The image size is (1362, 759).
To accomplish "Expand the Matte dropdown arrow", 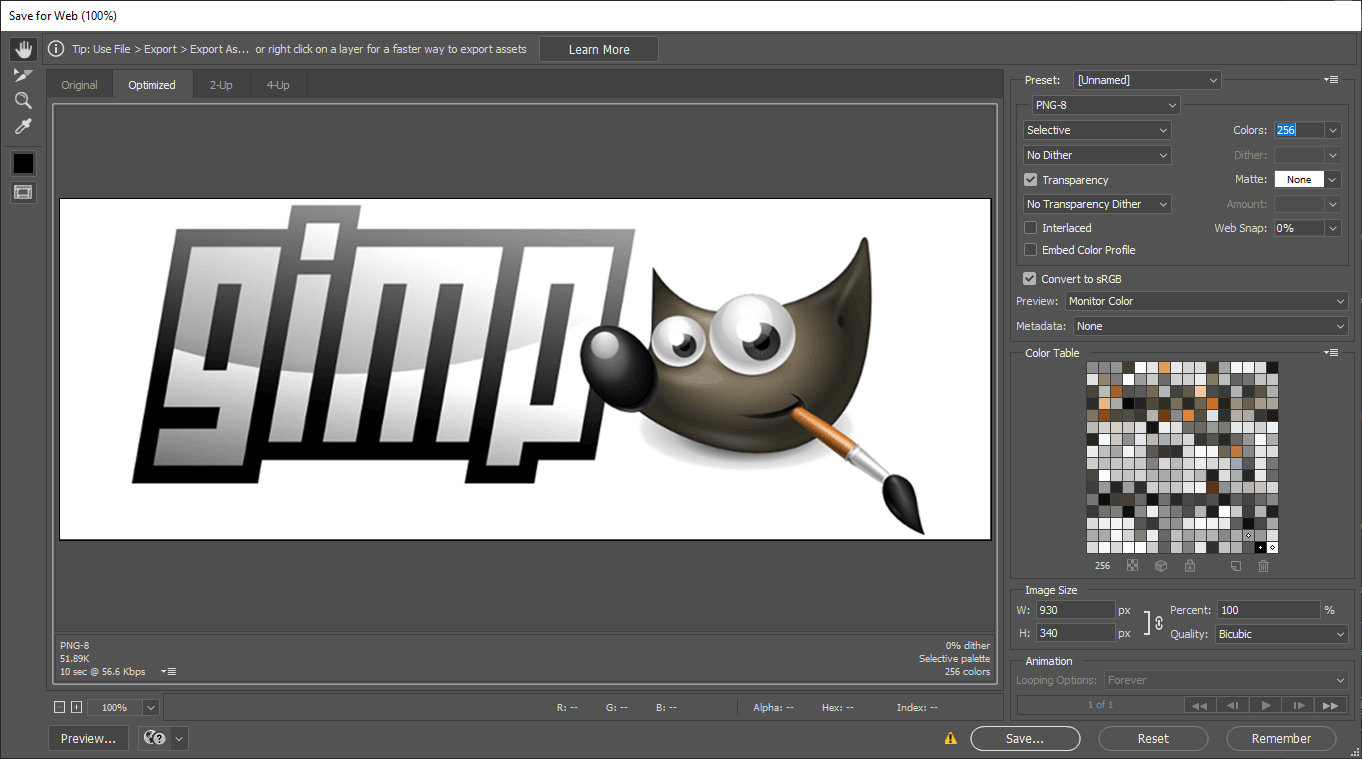I will pos(1332,179).
